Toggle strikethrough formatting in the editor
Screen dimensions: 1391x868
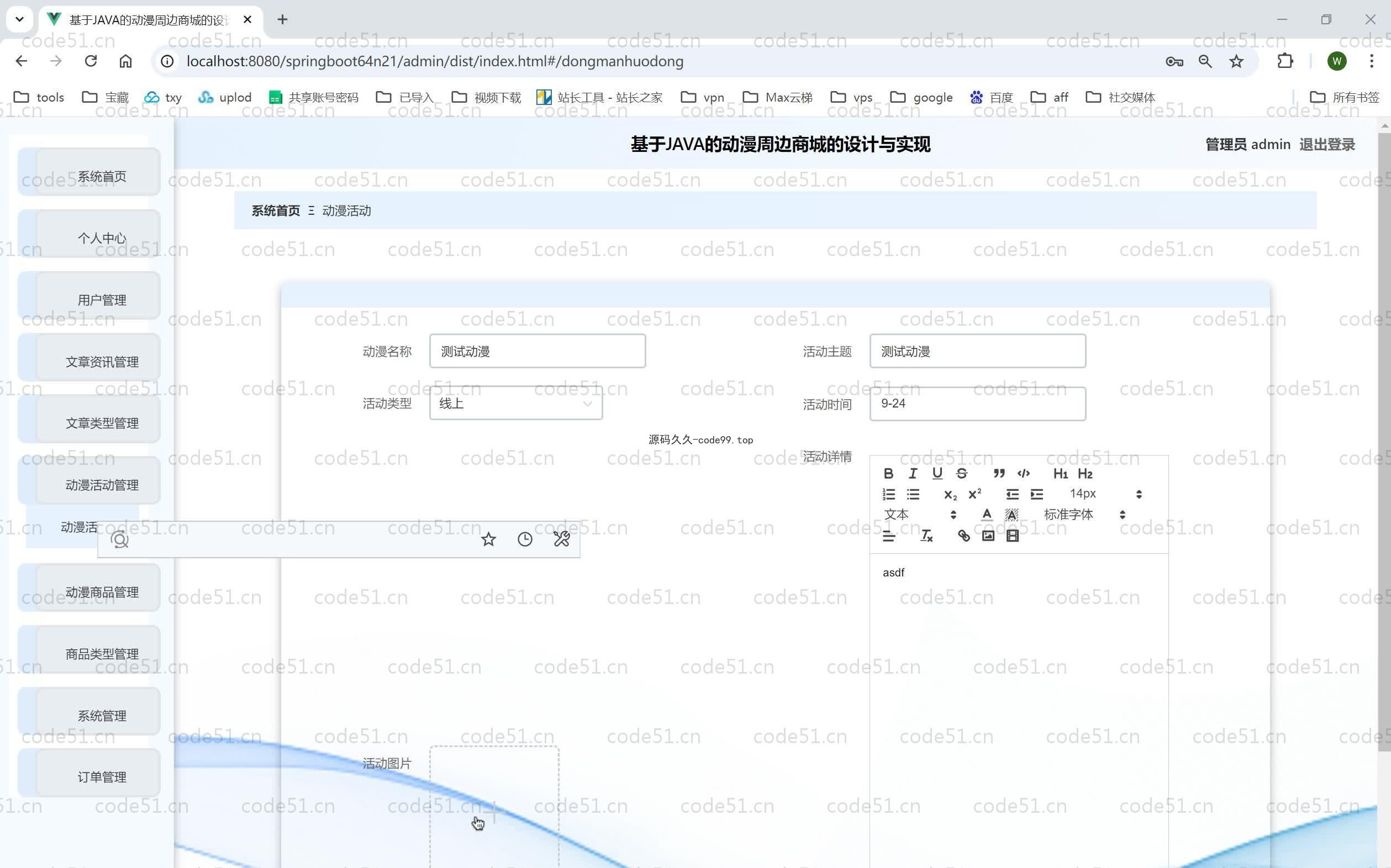tap(961, 474)
